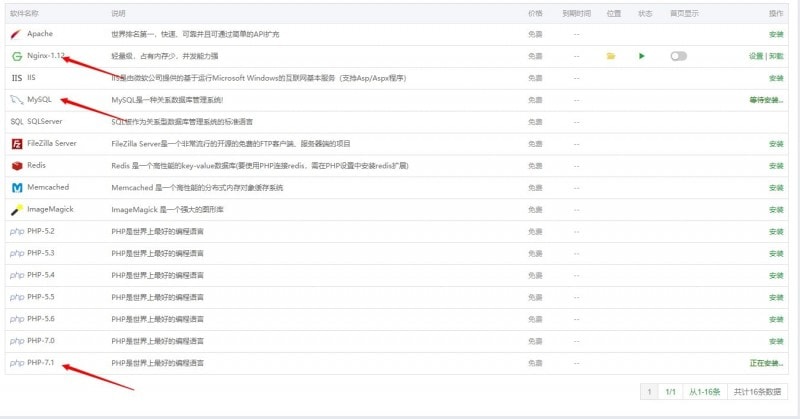Click the Apache feather icon
The width and height of the screenshot is (800, 419).
pos(17,34)
